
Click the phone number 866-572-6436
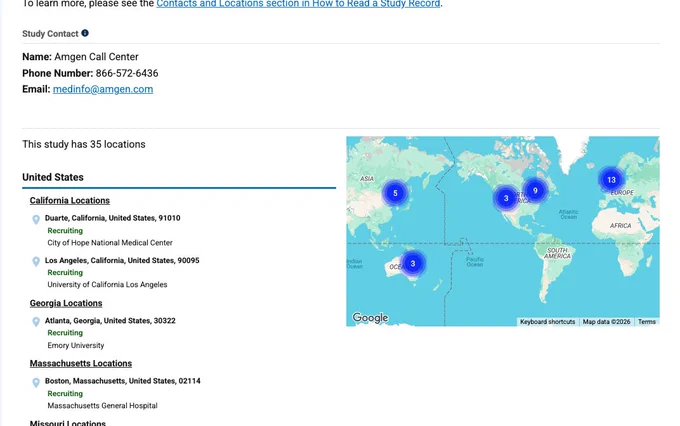[127, 73]
